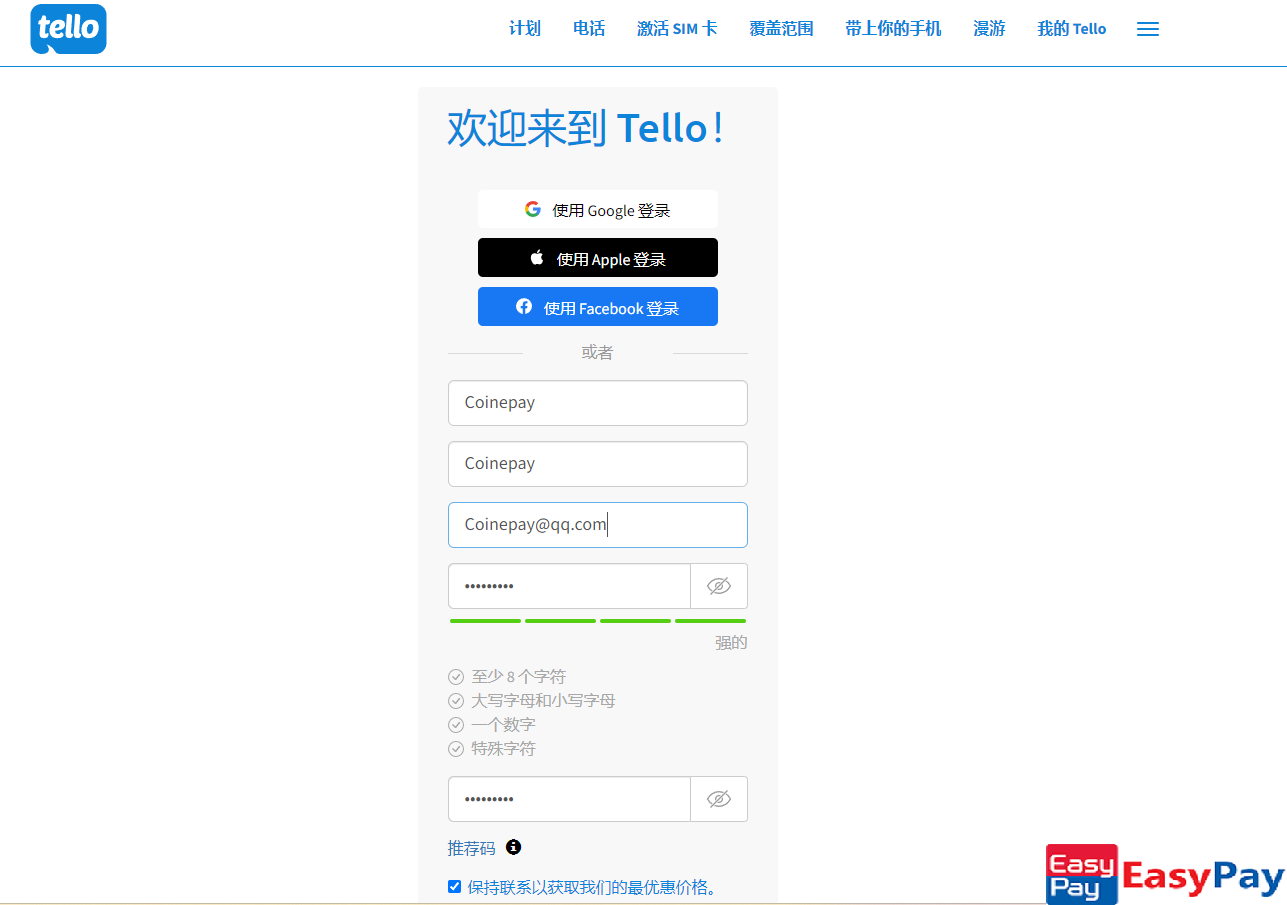This screenshot has height=905, width=1287.
Task: Show the first password via eye icon
Action: pyautogui.click(x=719, y=586)
